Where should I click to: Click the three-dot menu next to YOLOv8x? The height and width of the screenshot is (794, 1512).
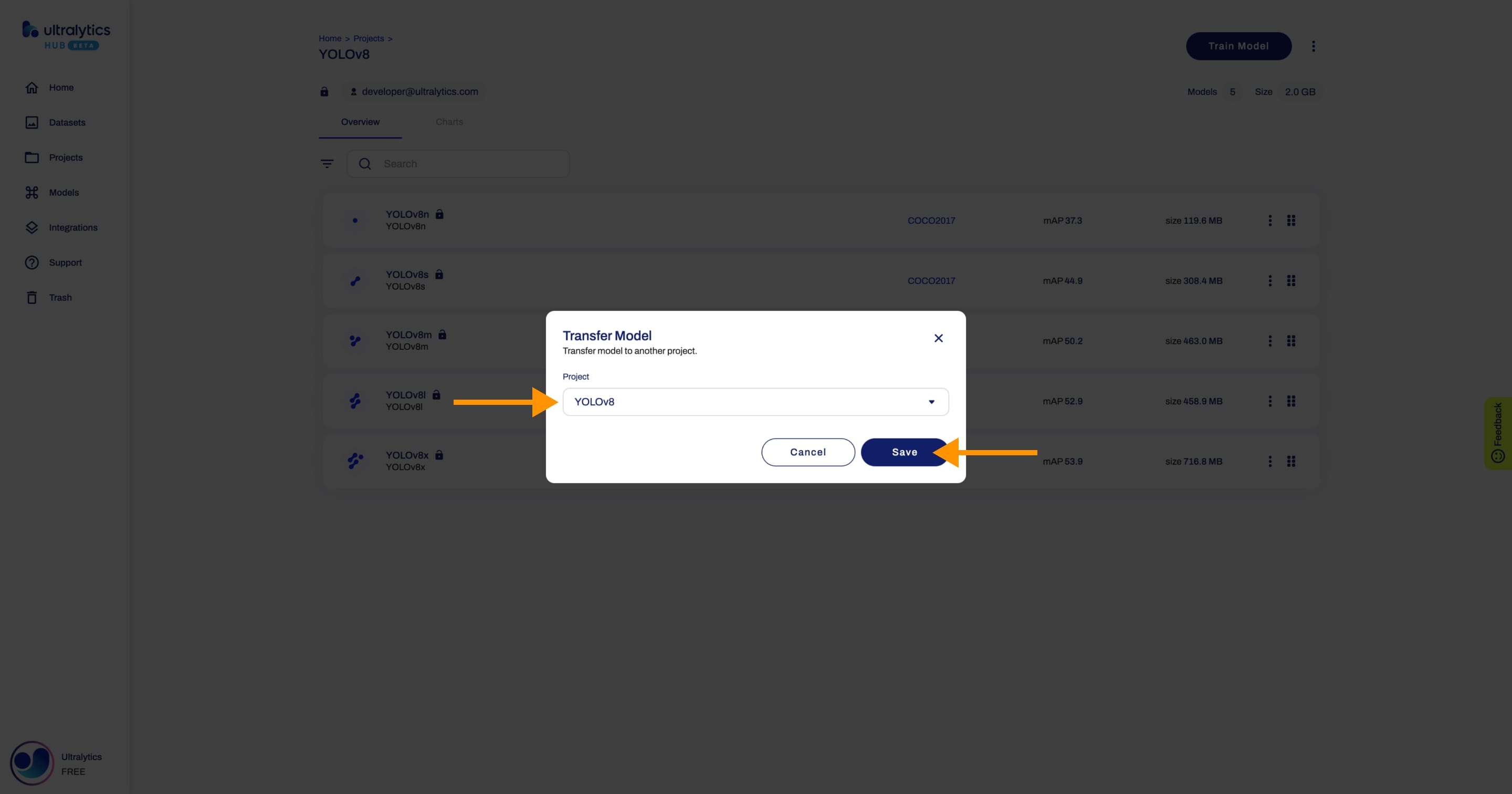tap(1269, 460)
